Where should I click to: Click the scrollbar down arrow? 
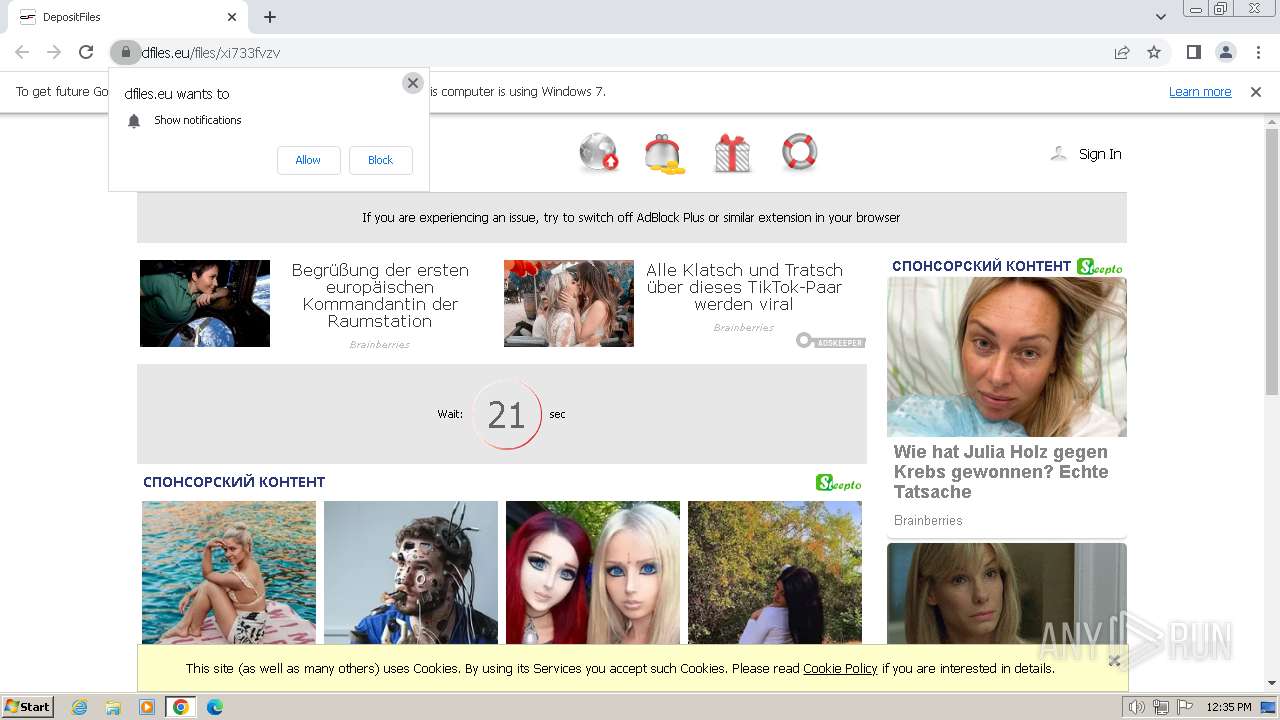click(x=1272, y=683)
